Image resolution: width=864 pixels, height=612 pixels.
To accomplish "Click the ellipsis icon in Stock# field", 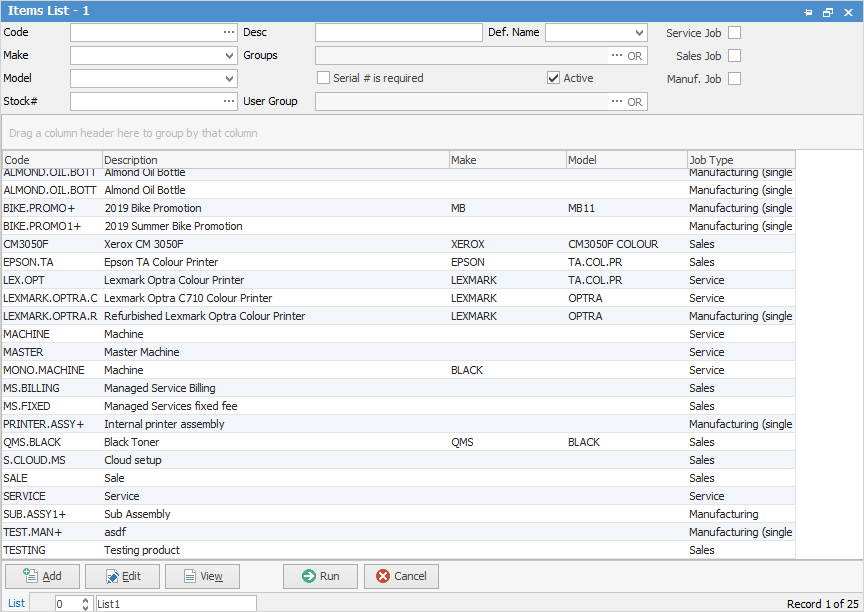I will pyautogui.click(x=228, y=102).
